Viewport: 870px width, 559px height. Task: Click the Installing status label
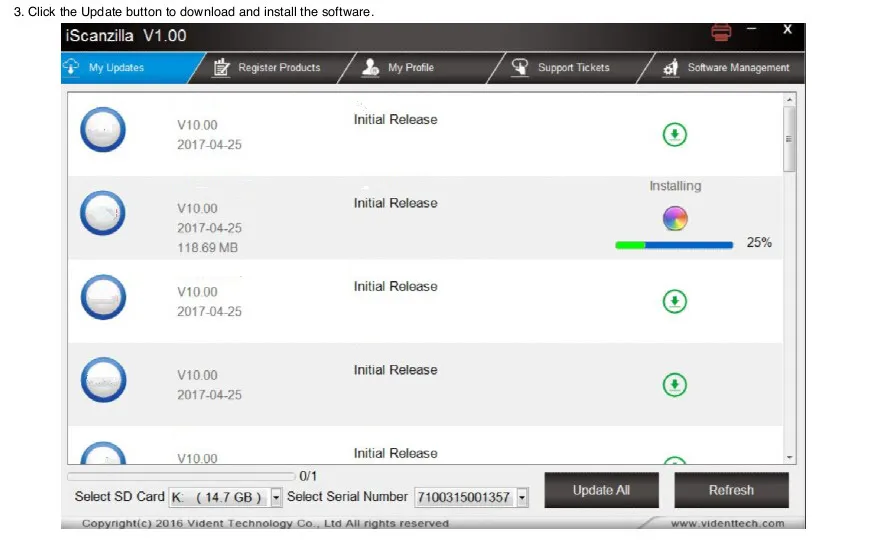click(675, 186)
